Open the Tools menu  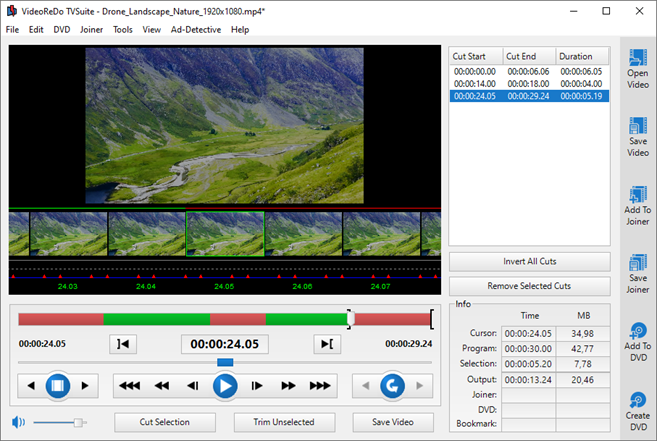pos(123,30)
